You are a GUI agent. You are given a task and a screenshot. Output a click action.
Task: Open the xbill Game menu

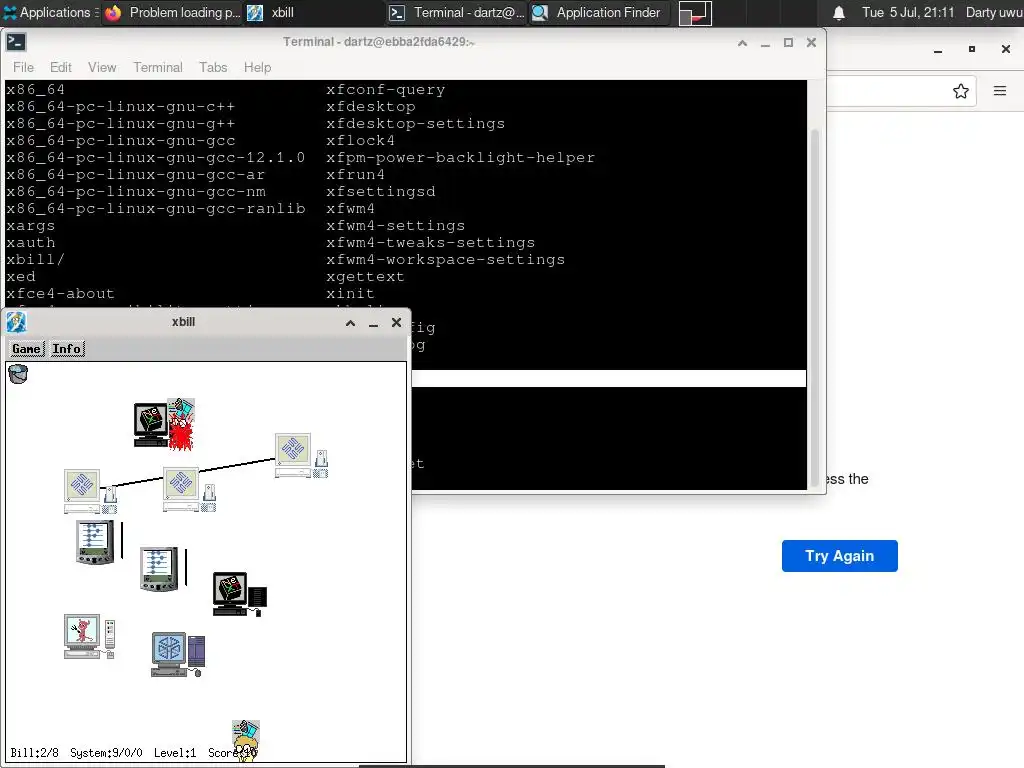(x=26, y=349)
